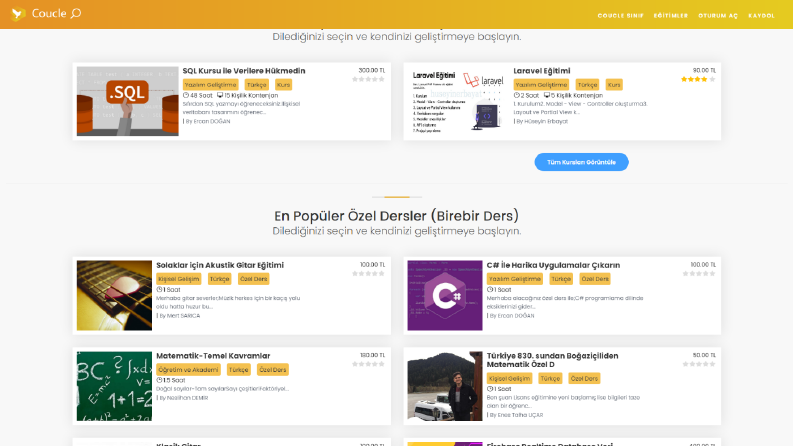Open Matematik-Temel Kavramlar lesson title
This screenshot has width=793, height=446.
click(x=213, y=355)
